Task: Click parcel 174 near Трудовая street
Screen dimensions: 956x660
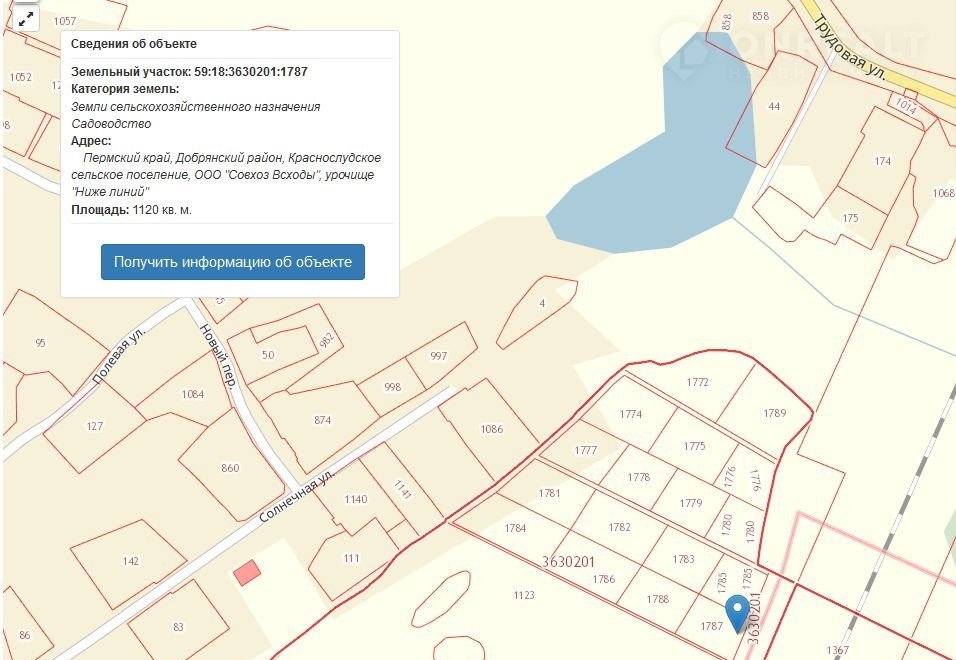Action: coord(881,161)
